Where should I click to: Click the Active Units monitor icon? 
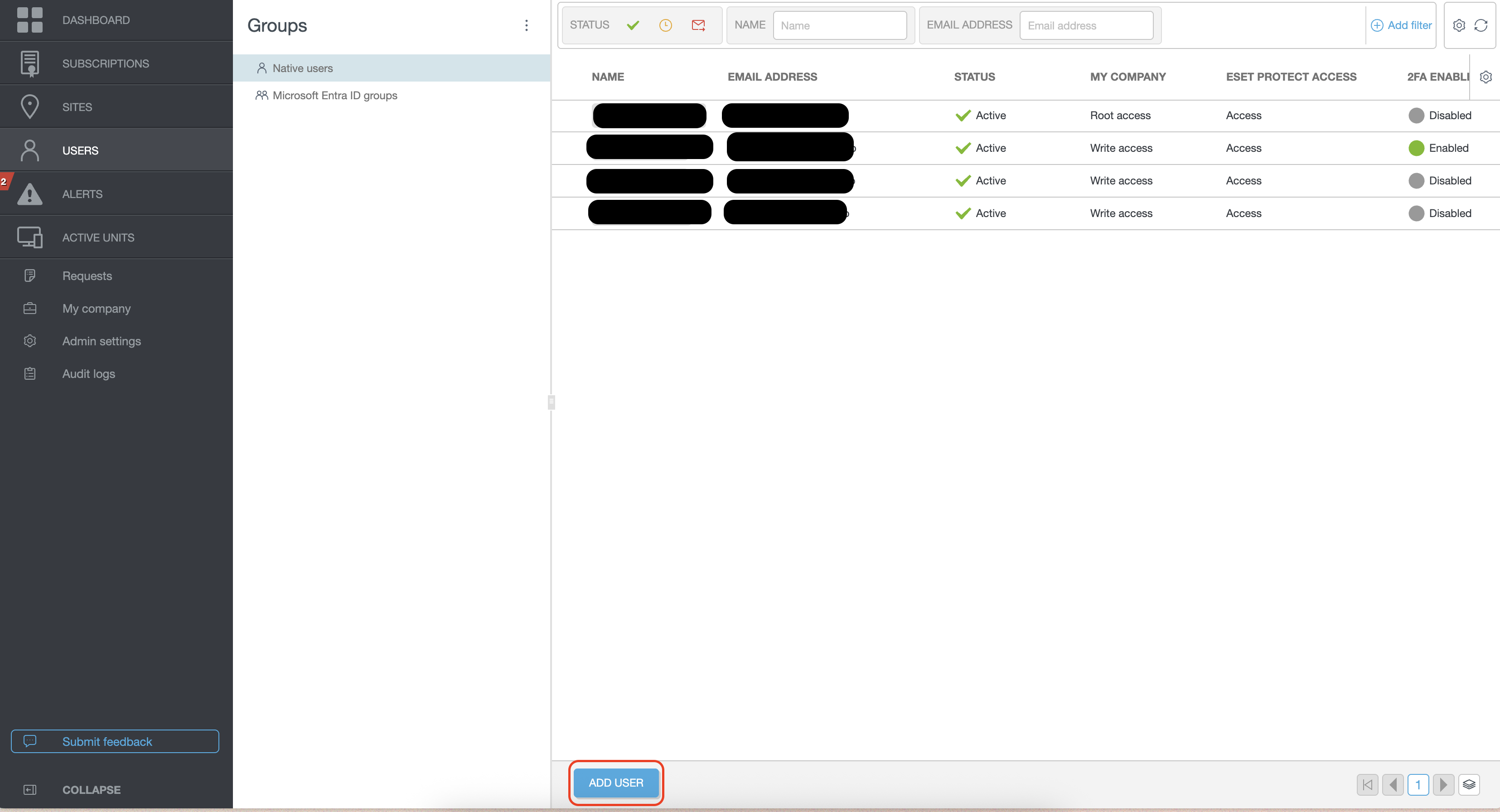[x=30, y=237]
